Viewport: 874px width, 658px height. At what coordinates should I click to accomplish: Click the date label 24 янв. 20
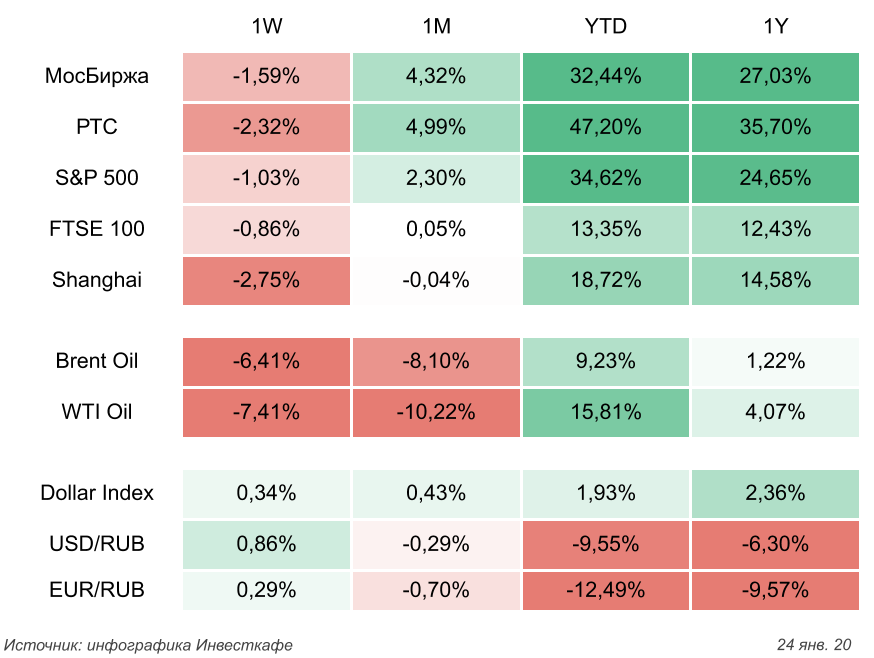click(813, 644)
